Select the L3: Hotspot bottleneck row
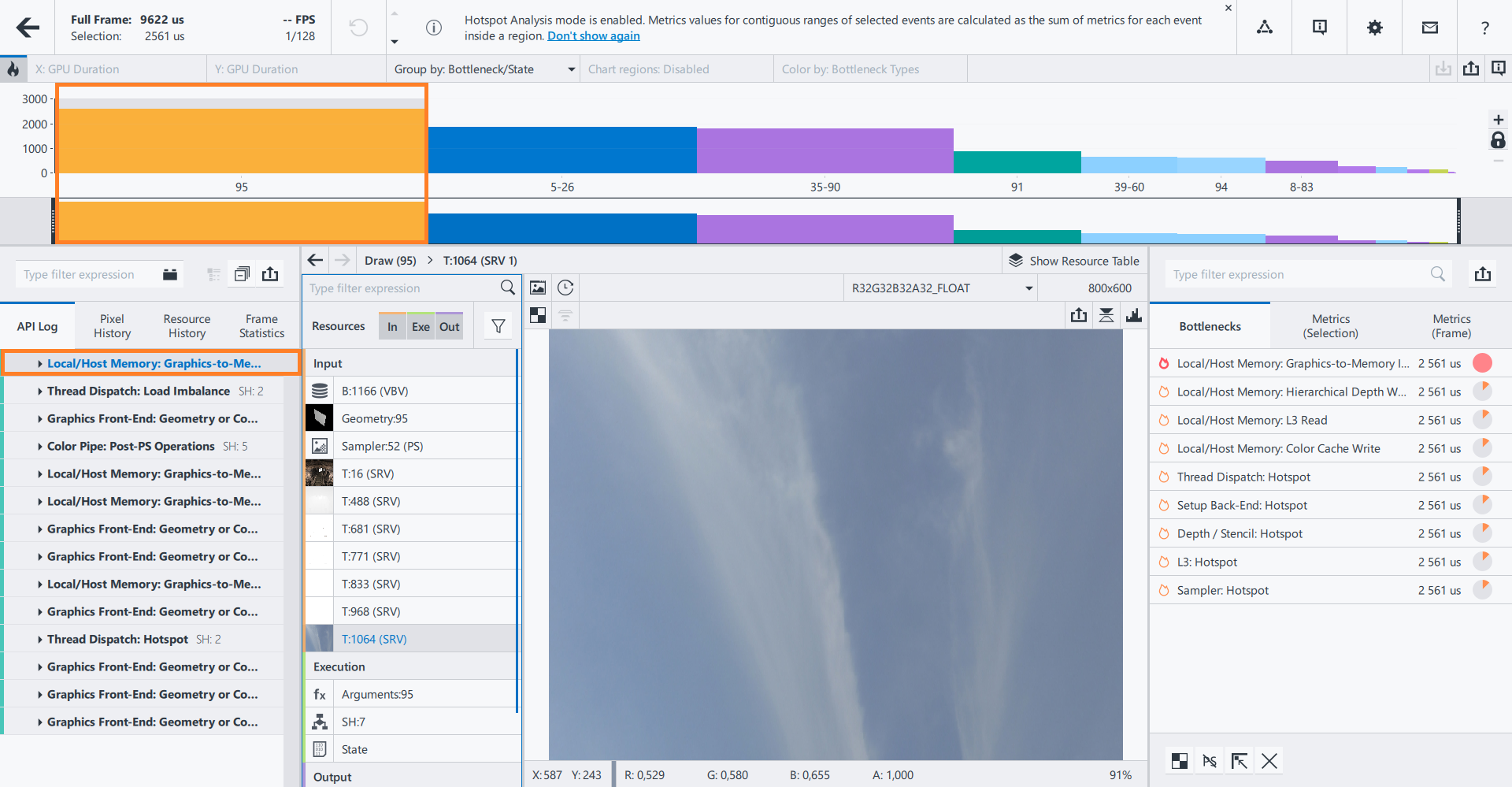Image resolution: width=1512 pixels, height=787 pixels. (x=1330, y=562)
